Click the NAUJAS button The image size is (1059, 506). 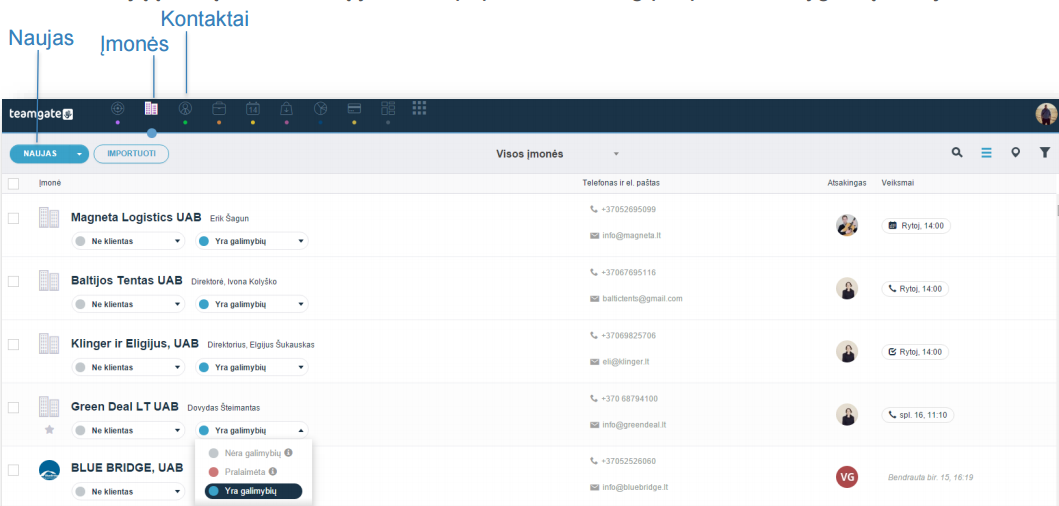pos(41,154)
